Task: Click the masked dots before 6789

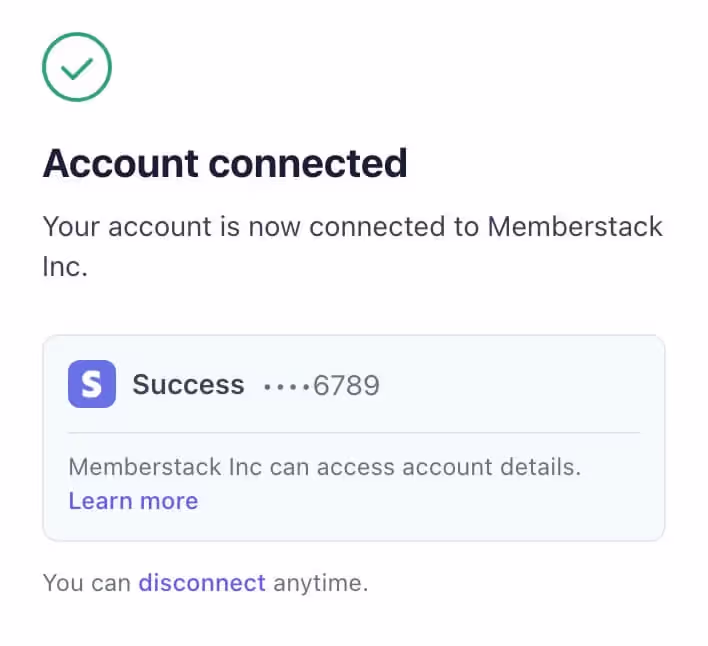Action: [x=287, y=386]
